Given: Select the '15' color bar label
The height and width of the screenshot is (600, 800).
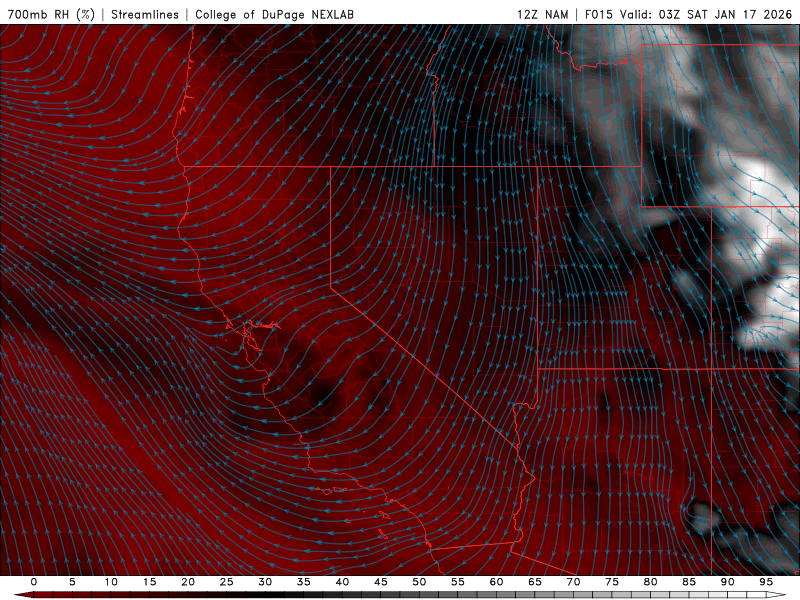Looking at the screenshot, I should tap(149, 582).
